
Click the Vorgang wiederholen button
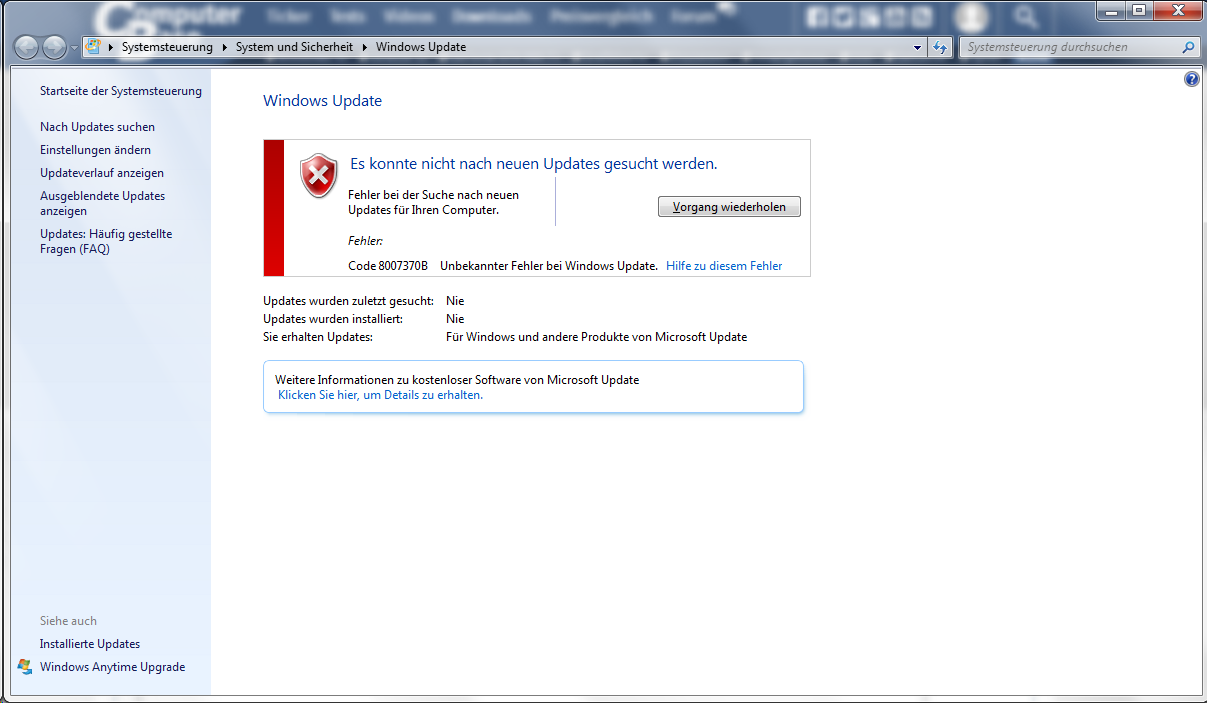[729, 207]
